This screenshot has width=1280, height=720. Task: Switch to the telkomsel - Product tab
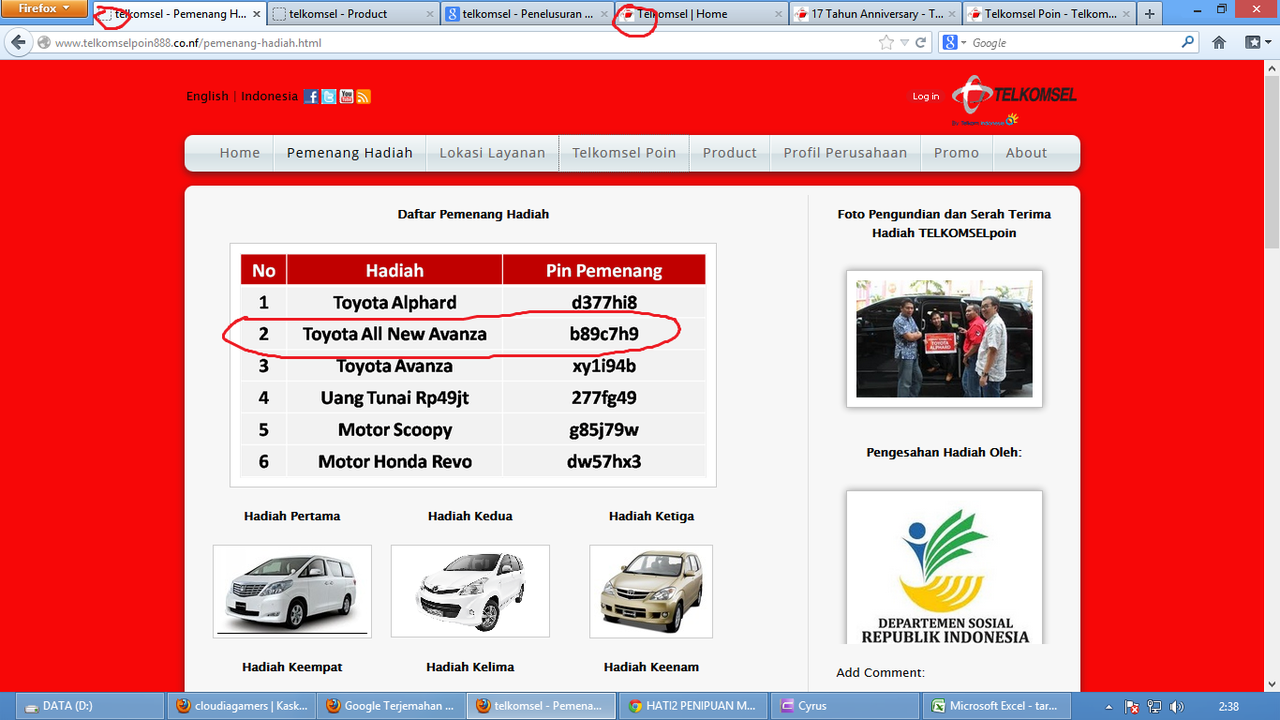(354, 14)
